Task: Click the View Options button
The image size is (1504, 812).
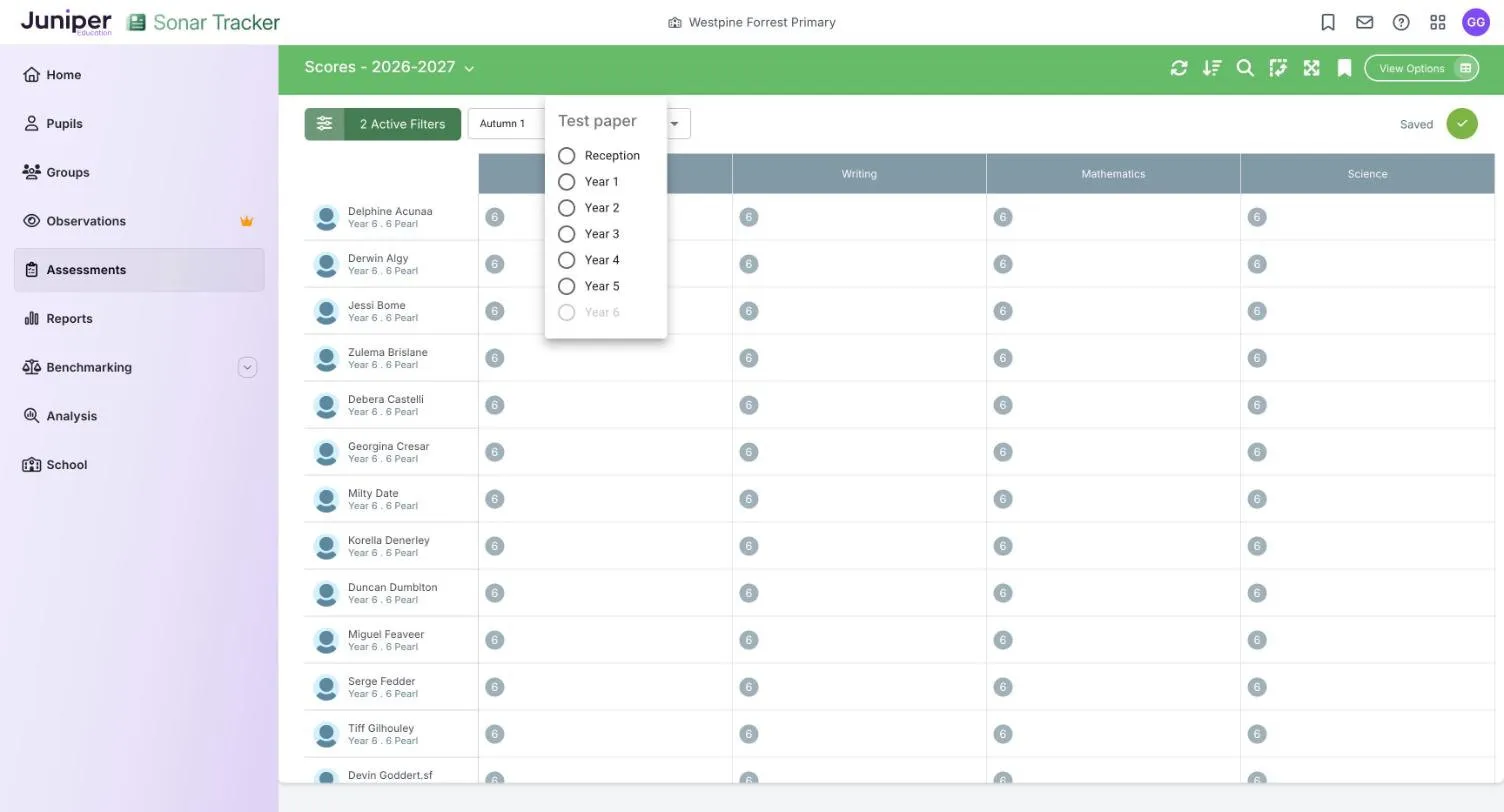Action: [1421, 68]
